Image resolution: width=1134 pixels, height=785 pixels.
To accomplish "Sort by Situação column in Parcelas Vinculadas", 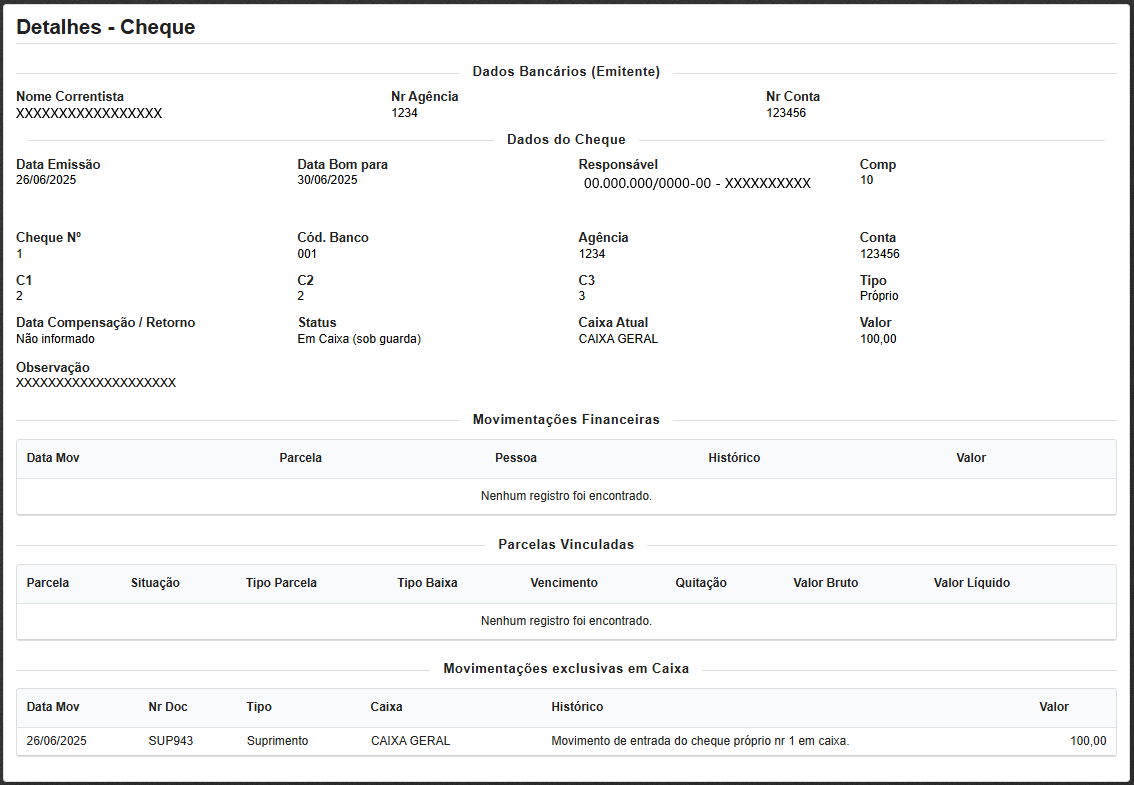I will tap(155, 583).
